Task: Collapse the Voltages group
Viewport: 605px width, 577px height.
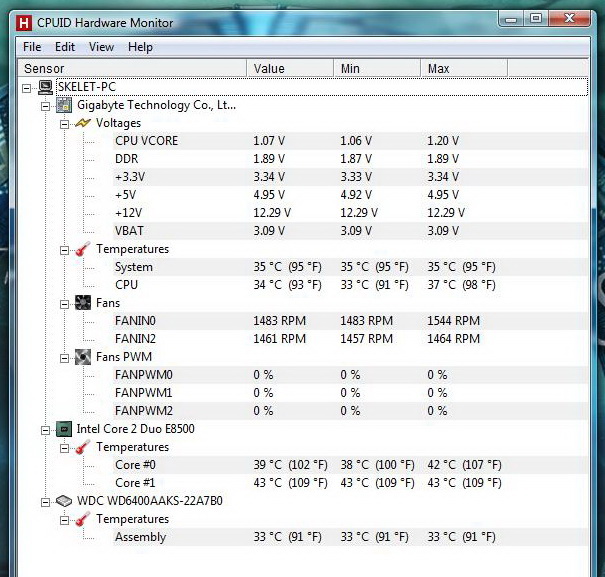Action: point(64,124)
